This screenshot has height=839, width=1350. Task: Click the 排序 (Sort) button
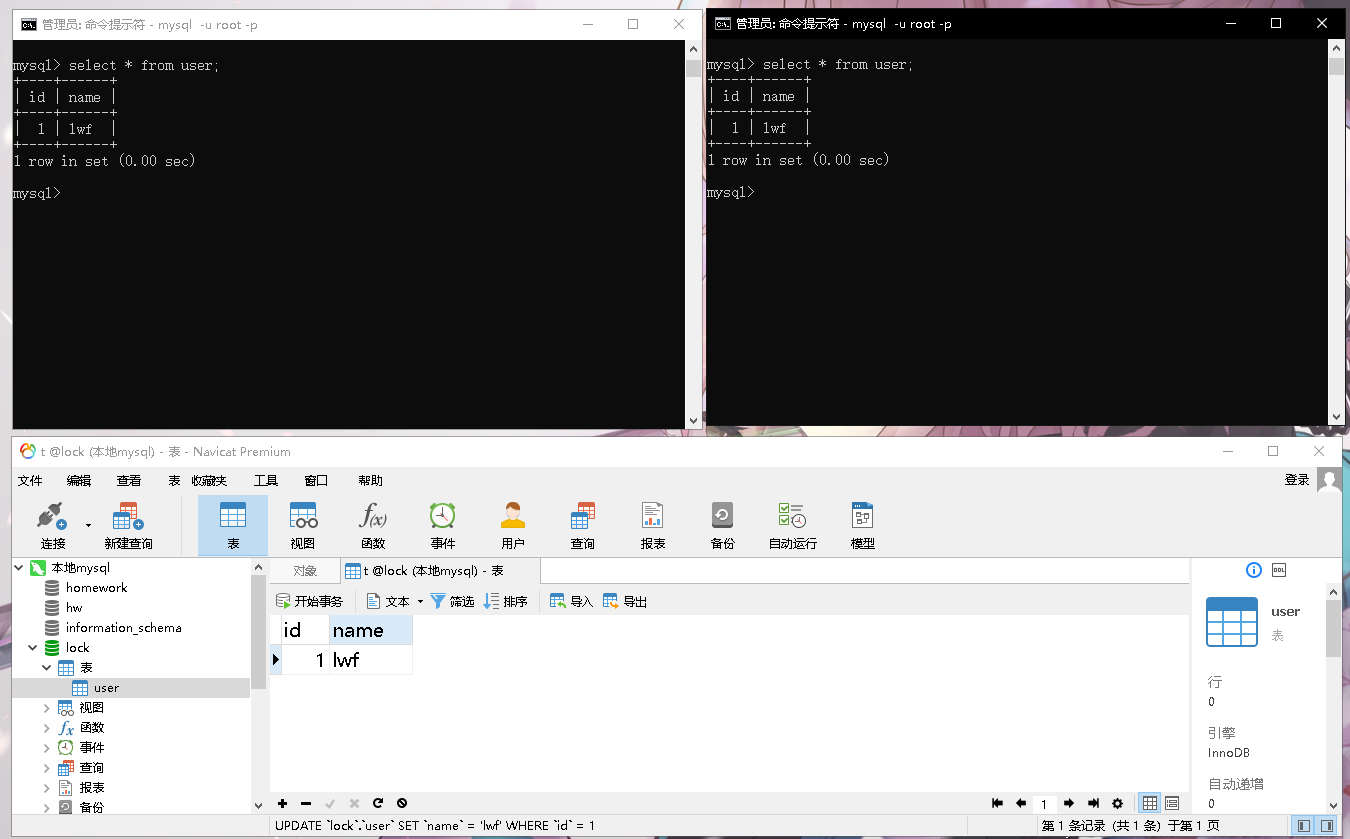point(505,601)
